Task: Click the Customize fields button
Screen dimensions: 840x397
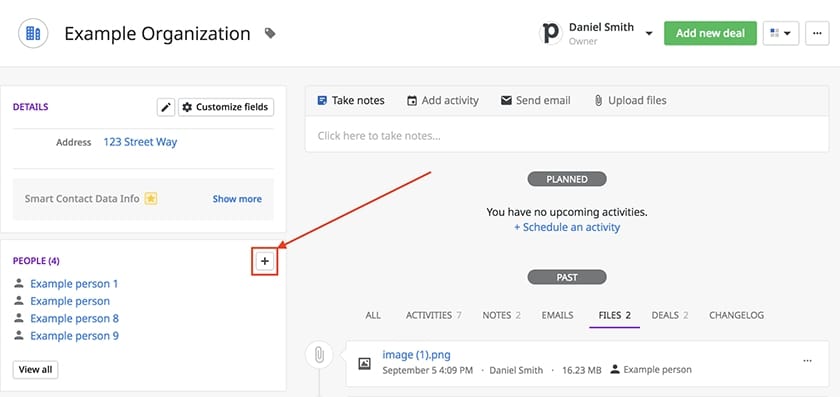Action: point(226,107)
